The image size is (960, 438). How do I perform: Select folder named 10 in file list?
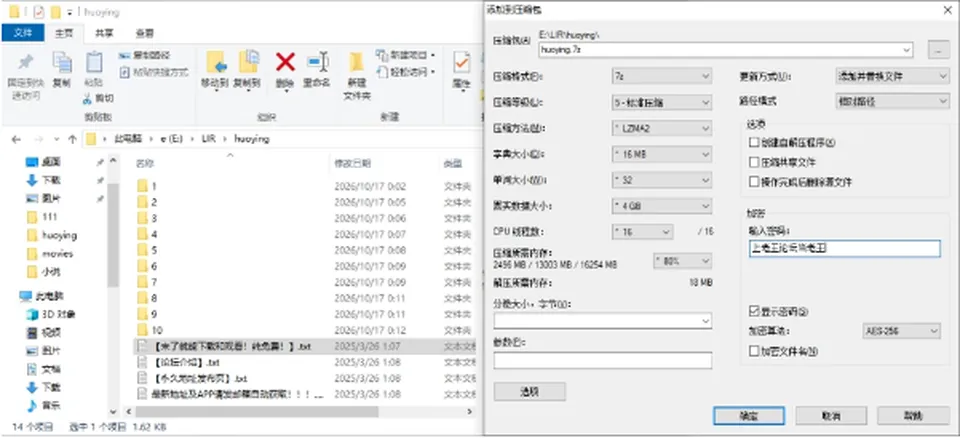coord(156,330)
